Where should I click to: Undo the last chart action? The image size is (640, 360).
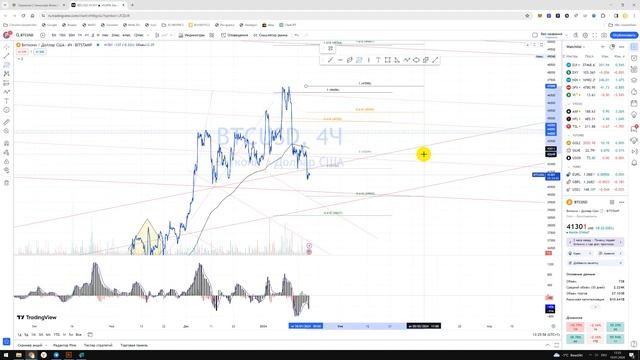coord(297,35)
